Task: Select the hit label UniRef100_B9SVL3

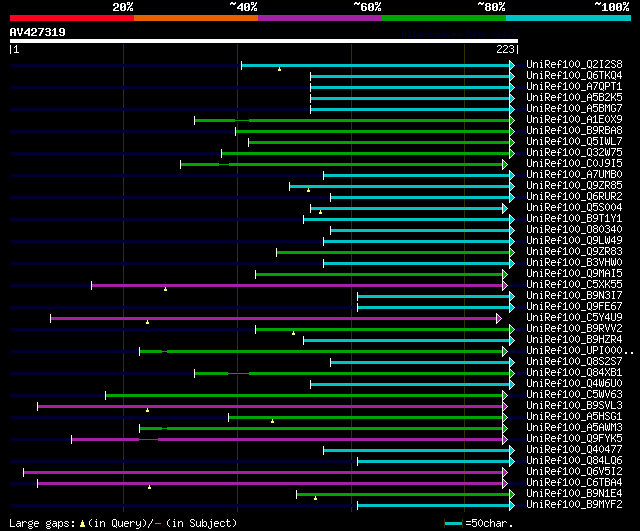Action: tap(574, 406)
